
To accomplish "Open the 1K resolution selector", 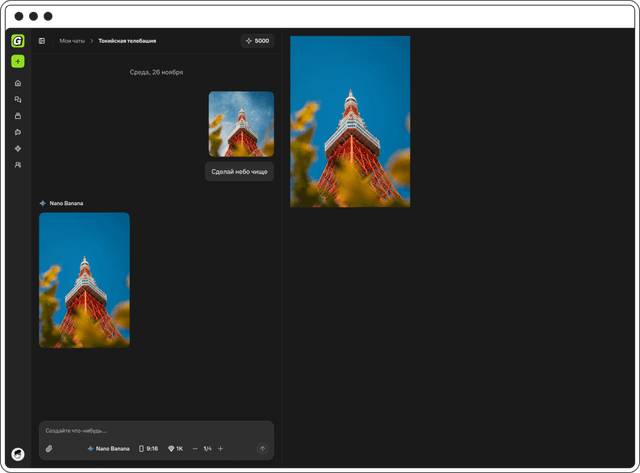I will click(175, 449).
